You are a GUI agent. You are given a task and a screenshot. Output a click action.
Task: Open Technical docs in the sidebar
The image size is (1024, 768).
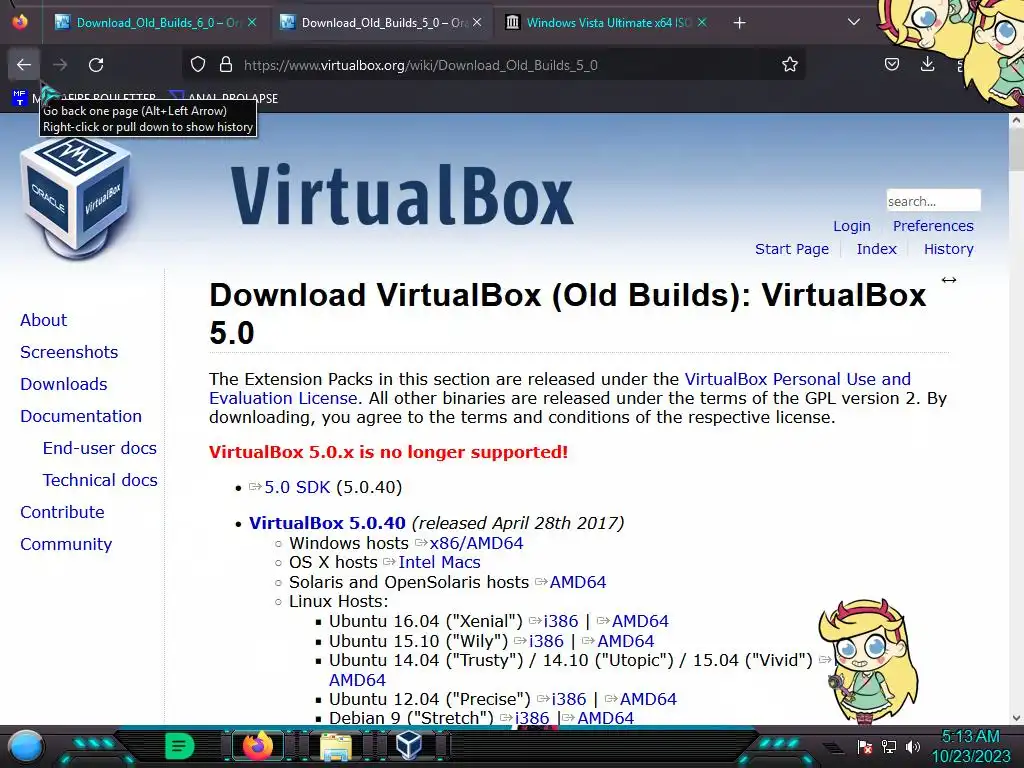(x=100, y=480)
